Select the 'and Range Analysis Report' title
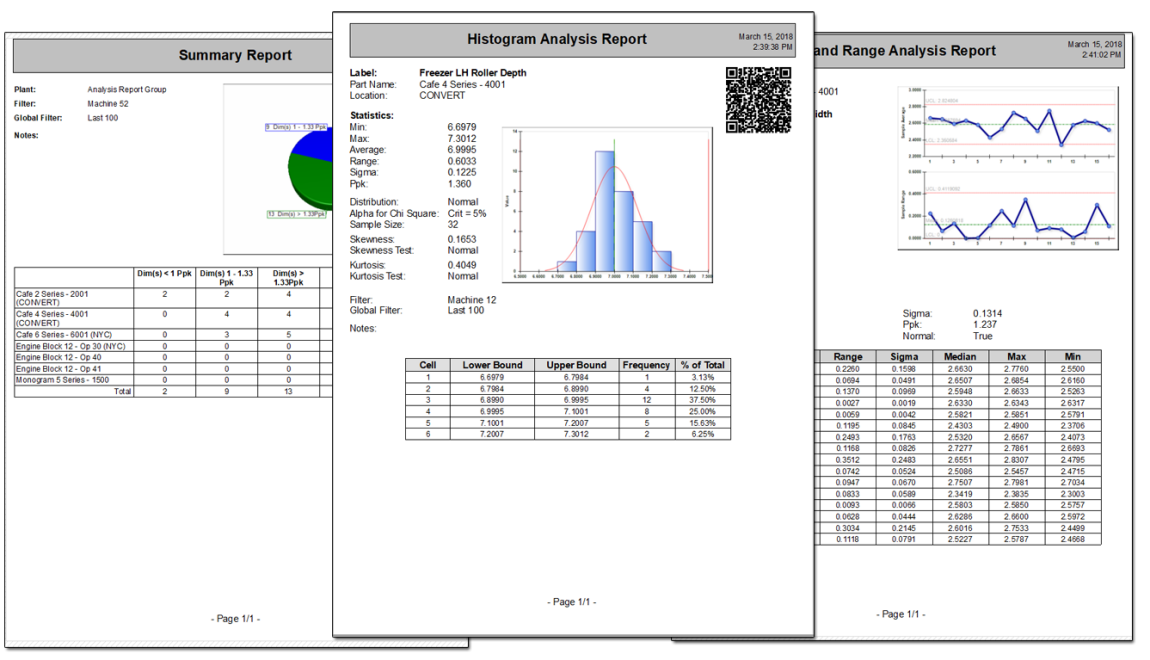Viewport: 1150px width, 660px height. 905,51
